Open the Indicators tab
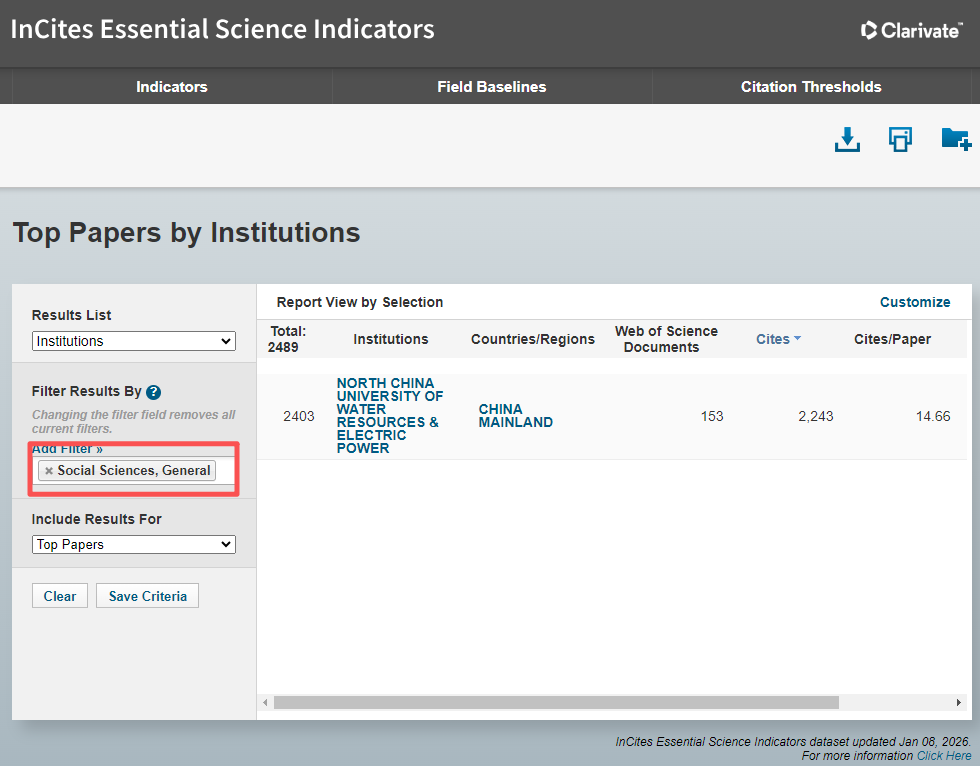The width and height of the screenshot is (980, 766). [172, 87]
